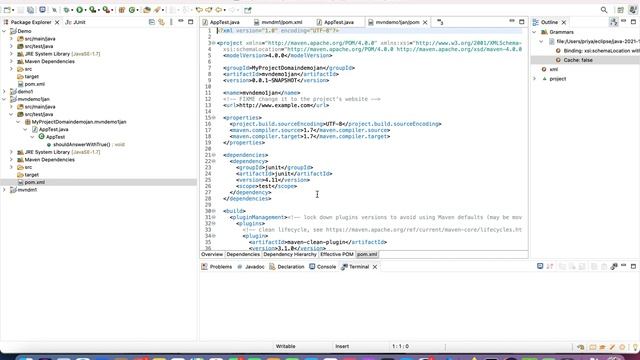Click the Coverage launch toolbar icon

pyautogui.click(x=93, y=10)
